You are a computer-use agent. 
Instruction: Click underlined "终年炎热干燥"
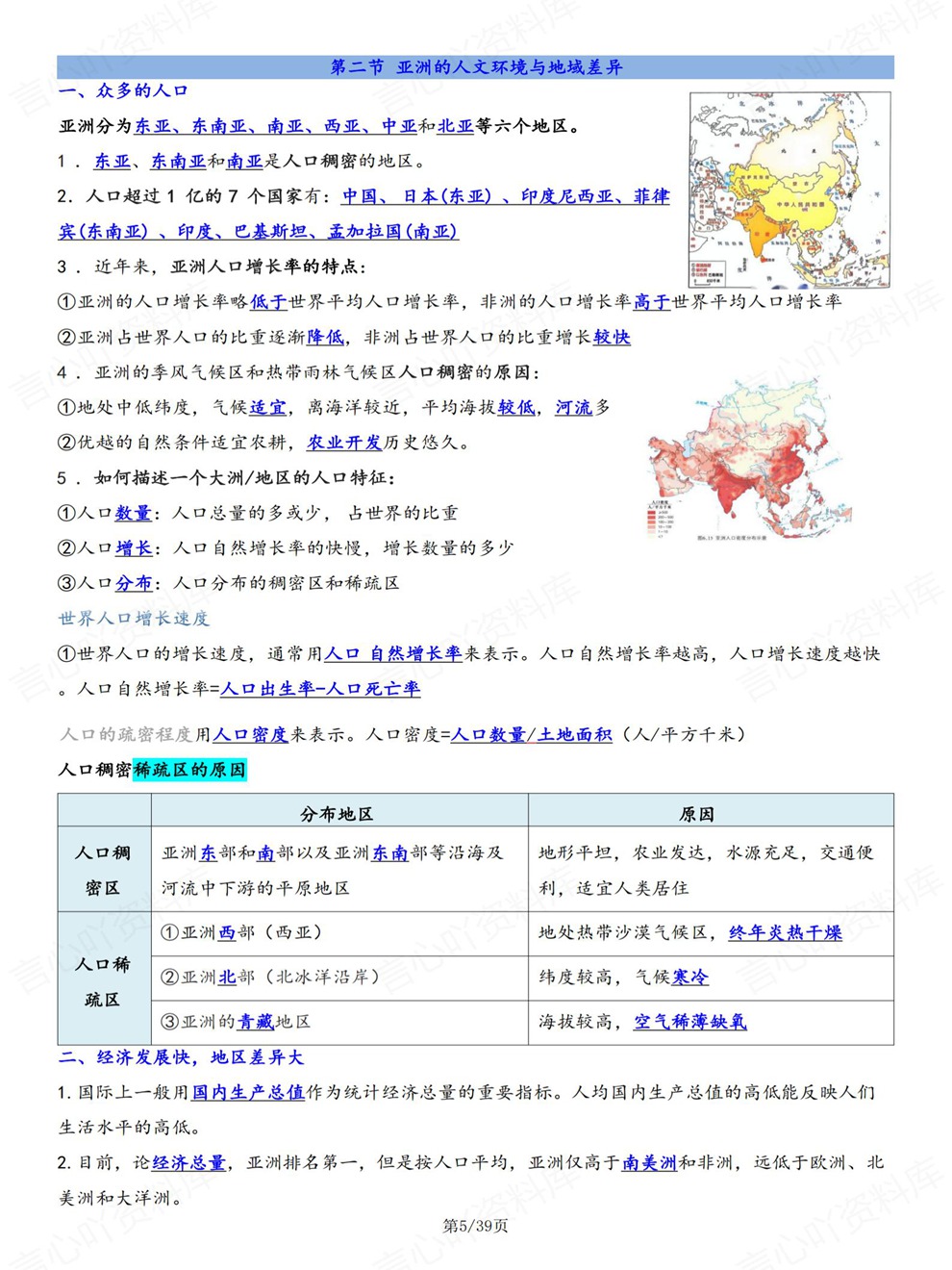[786, 932]
